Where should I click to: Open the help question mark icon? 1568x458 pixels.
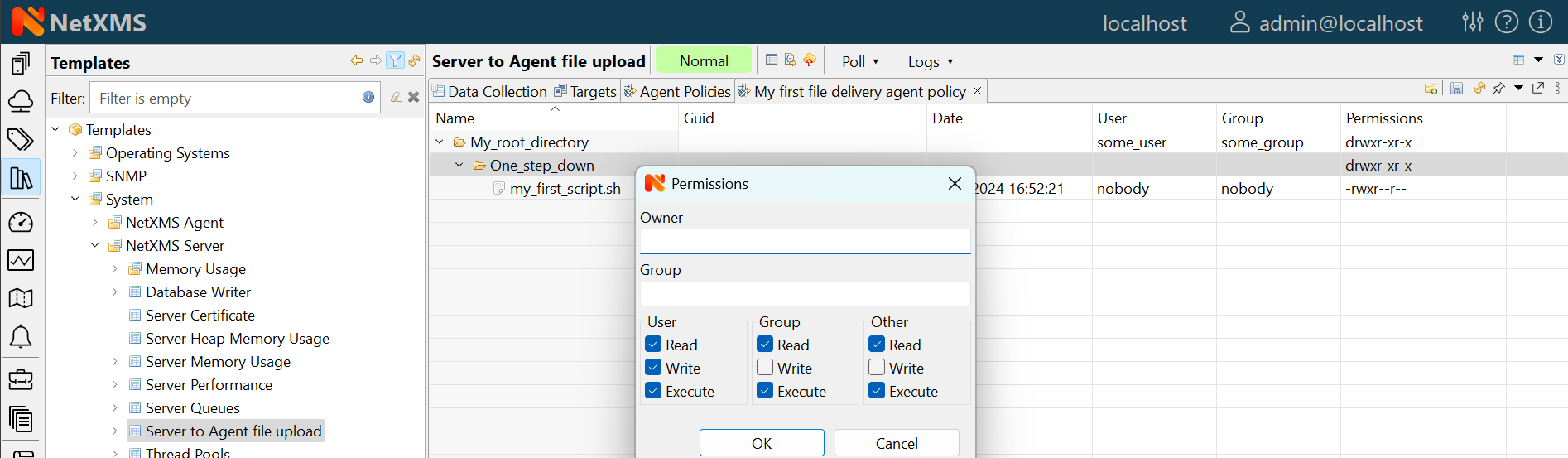pyautogui.click(x=1507, y=22)
